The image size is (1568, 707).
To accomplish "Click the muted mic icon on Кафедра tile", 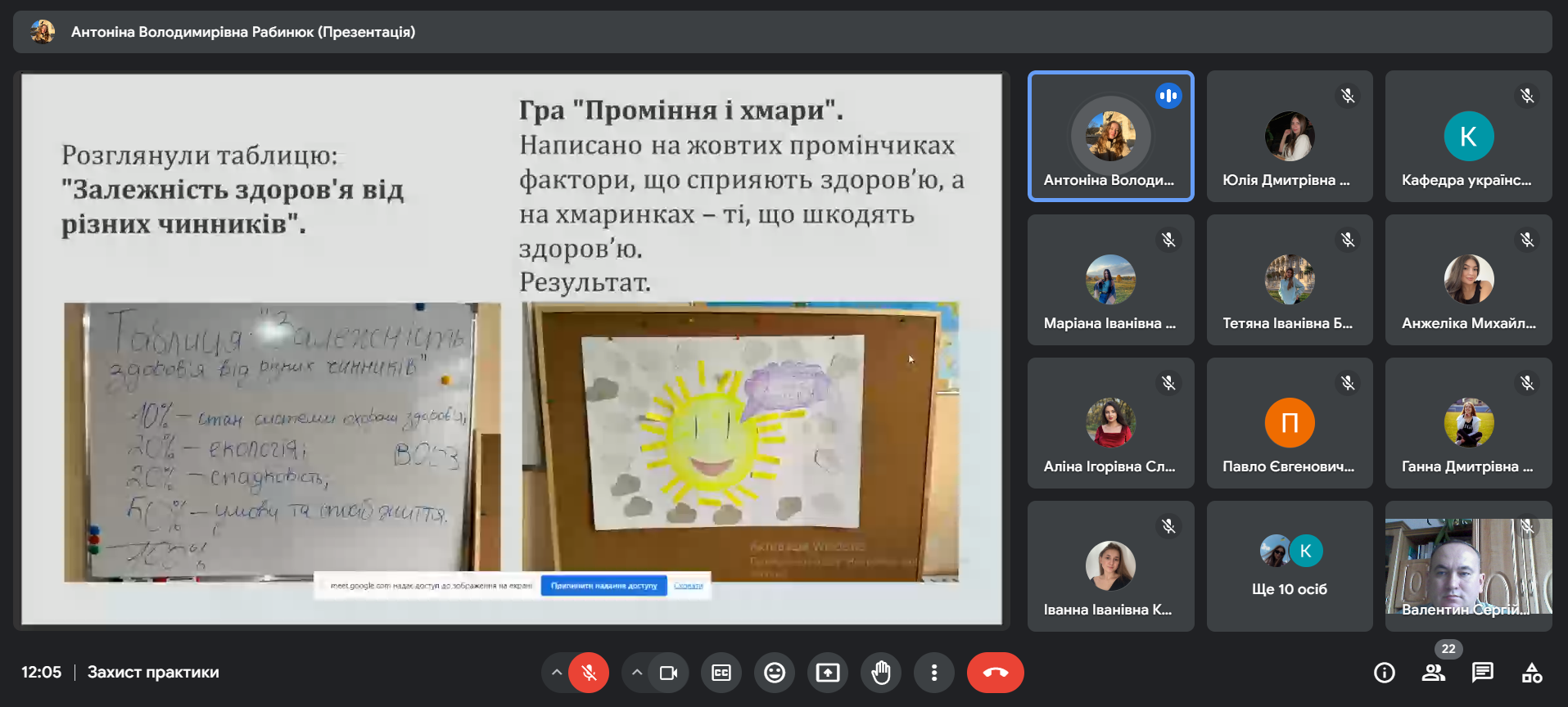I will coord(1527,96).
